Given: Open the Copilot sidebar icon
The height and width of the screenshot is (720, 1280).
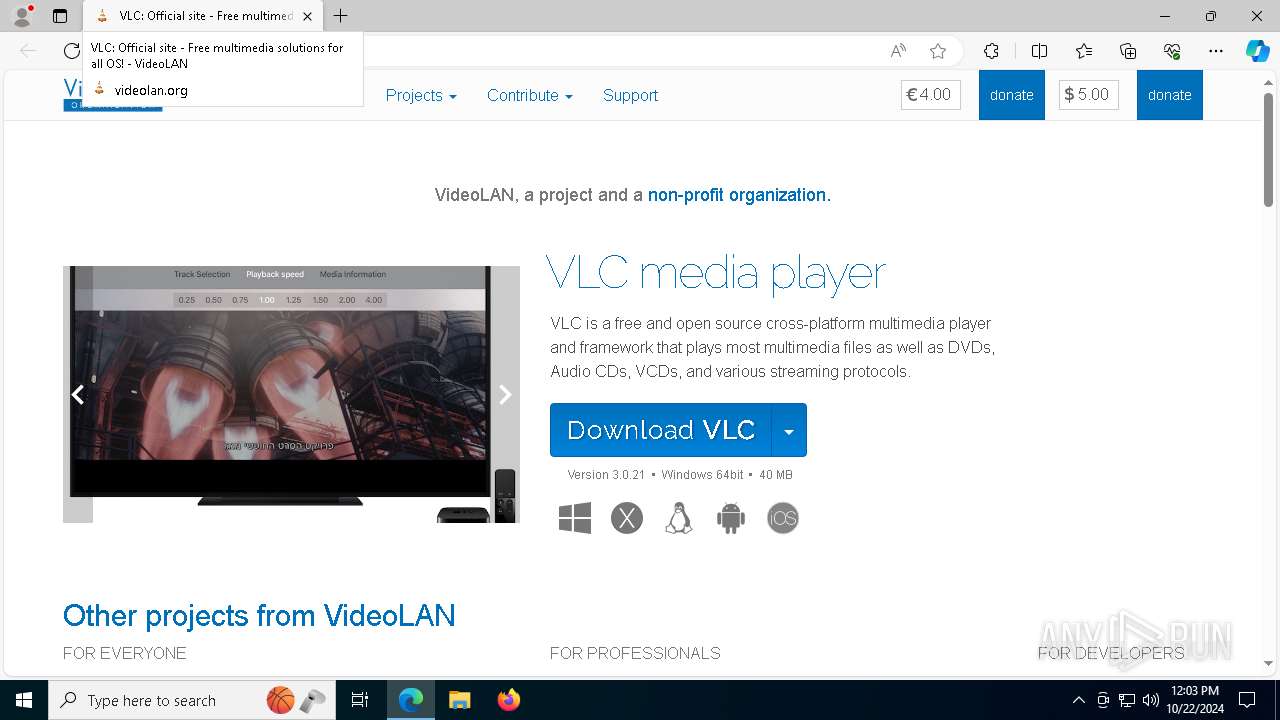Looking at the screenshot, I should [1257, 51].
